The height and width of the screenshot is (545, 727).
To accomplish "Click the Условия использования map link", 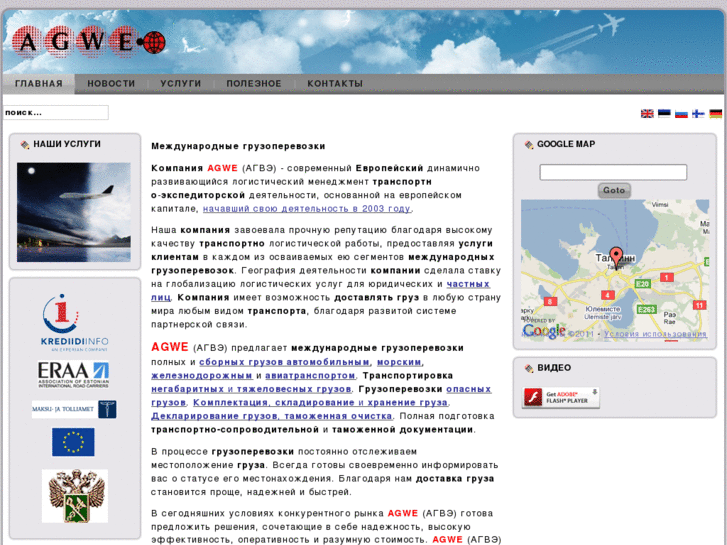I will click(x=655, y=334).
